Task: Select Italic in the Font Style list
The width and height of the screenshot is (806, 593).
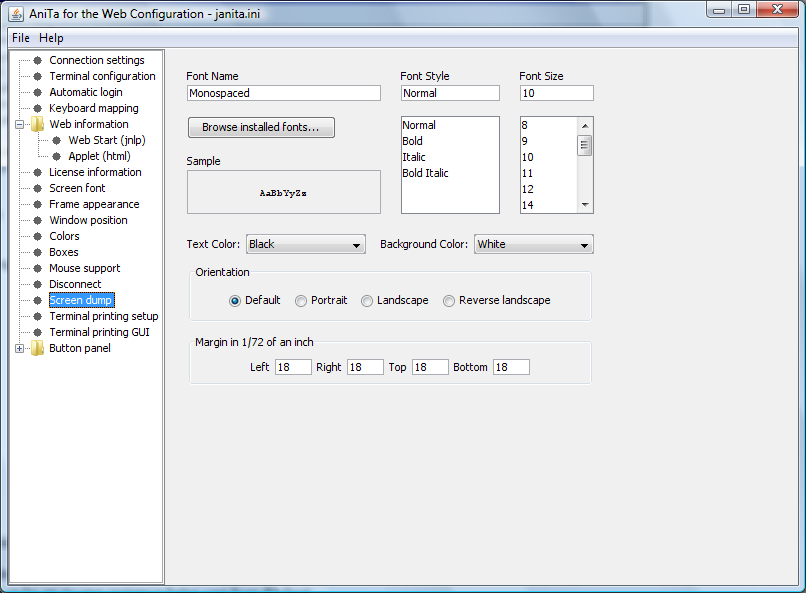Action: (414, 157)
